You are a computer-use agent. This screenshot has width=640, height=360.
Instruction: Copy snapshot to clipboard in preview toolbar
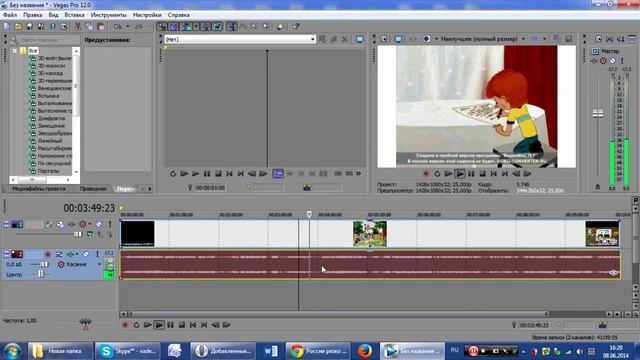[x=556, y=39]
